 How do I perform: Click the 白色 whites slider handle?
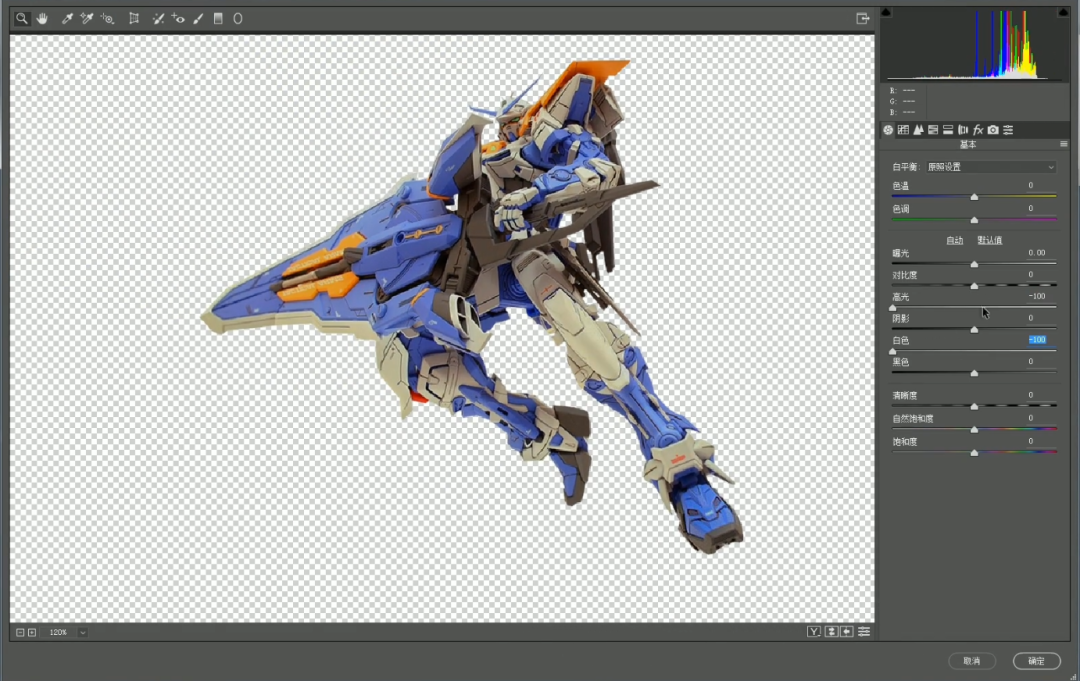pos(893,351)
